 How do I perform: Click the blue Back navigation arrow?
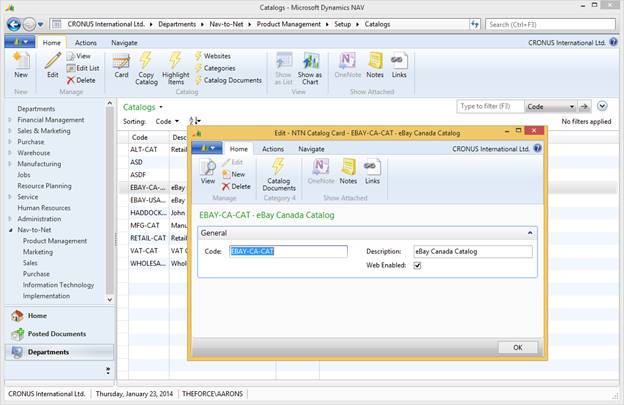coord(14,25)
